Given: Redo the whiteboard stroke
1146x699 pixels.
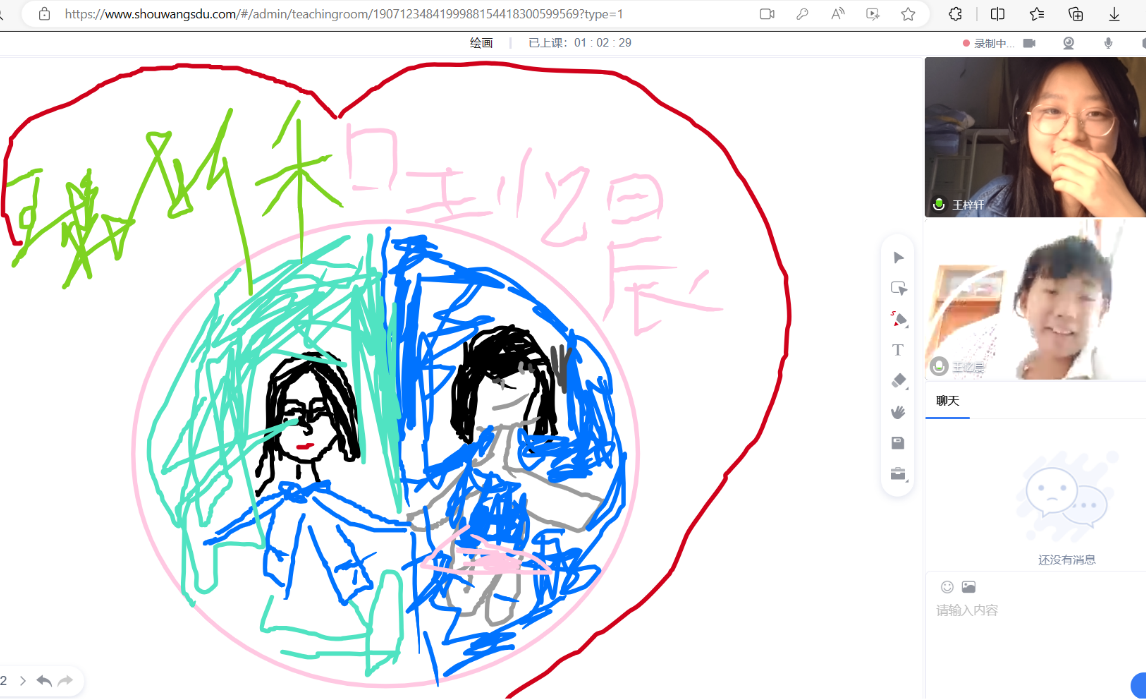Looking at the screenshot, I should click(65, 681).
